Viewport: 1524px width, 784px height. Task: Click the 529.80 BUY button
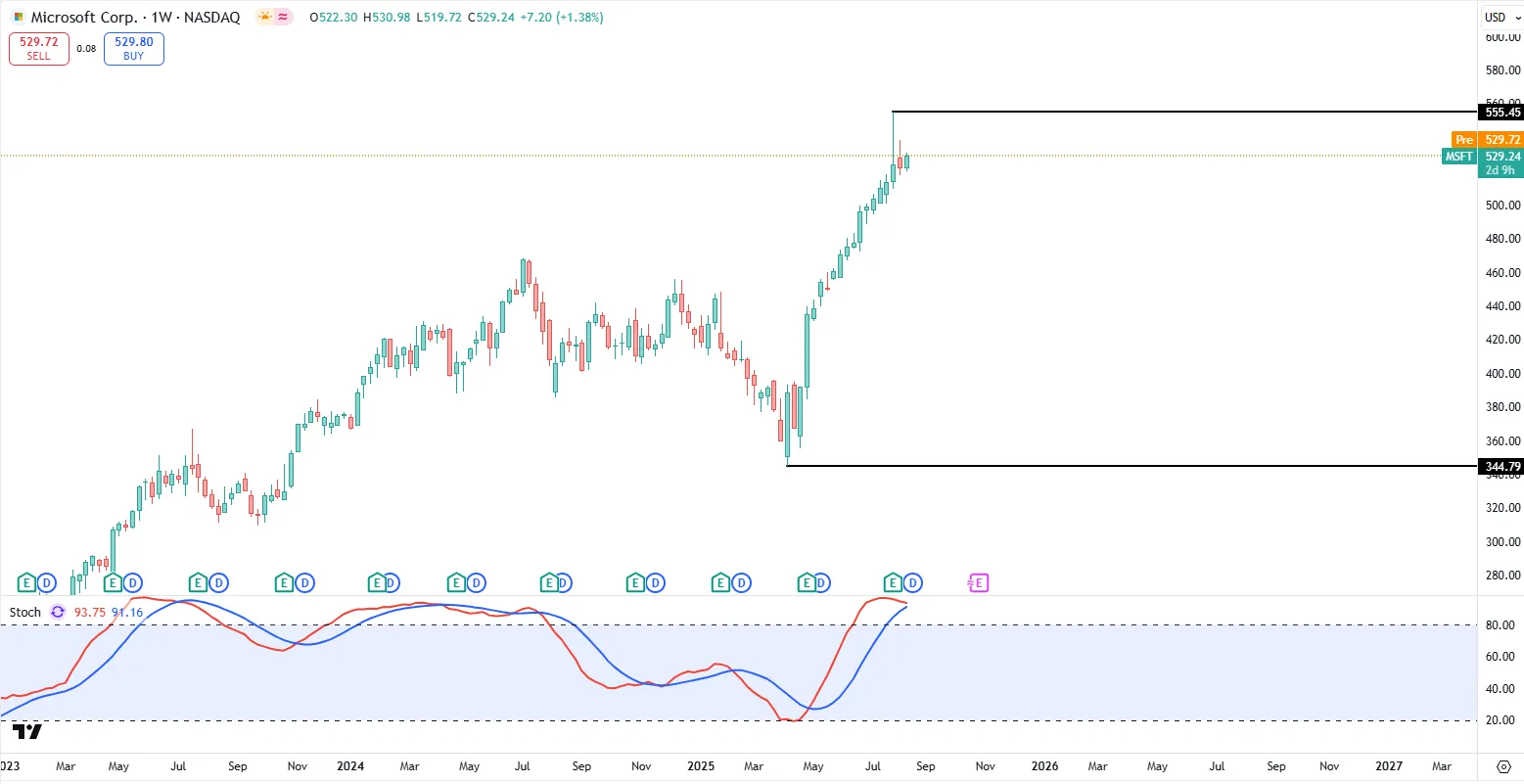[134, 49]
